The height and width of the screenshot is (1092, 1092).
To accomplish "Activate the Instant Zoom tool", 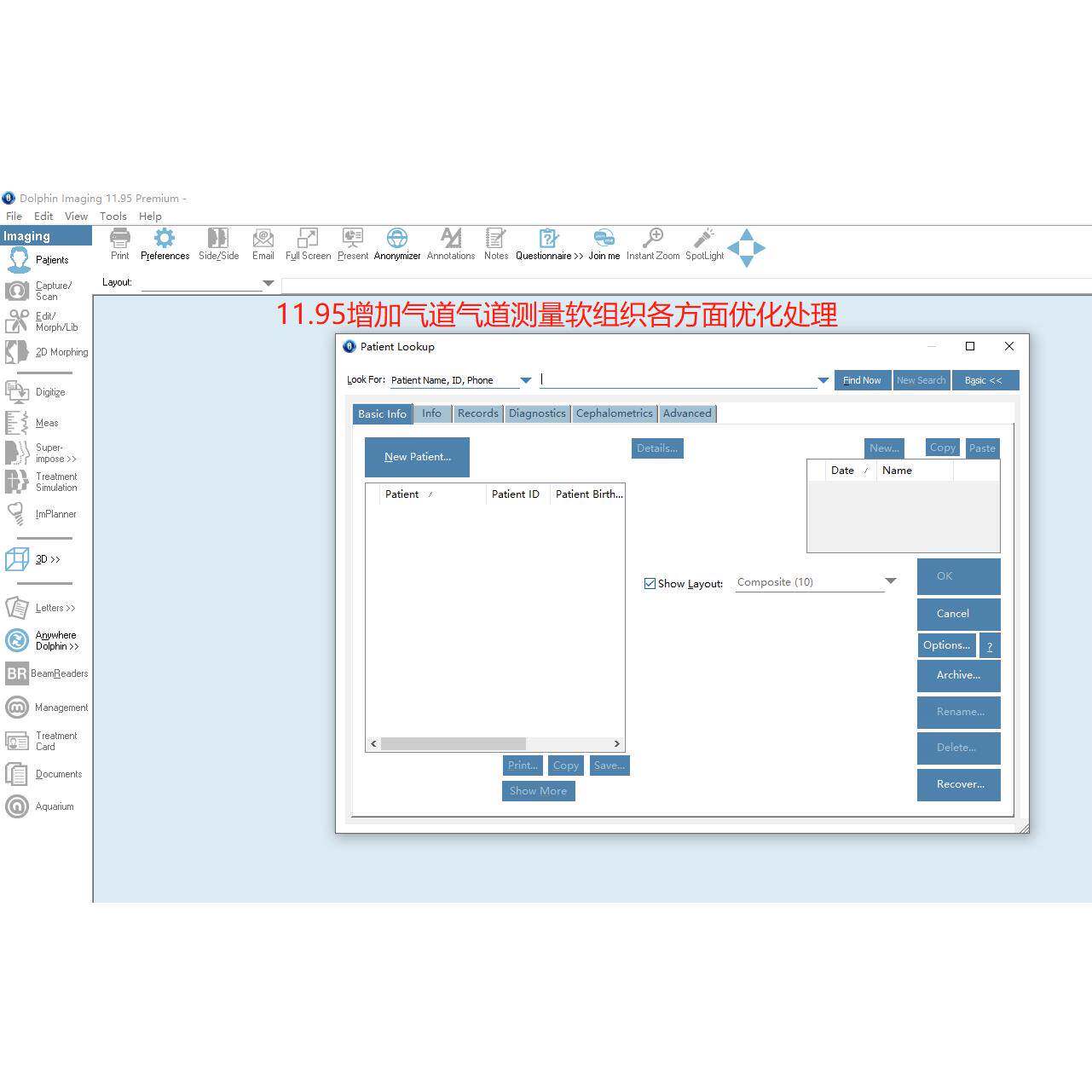I will pyautogui.click(x=653, y=244).
